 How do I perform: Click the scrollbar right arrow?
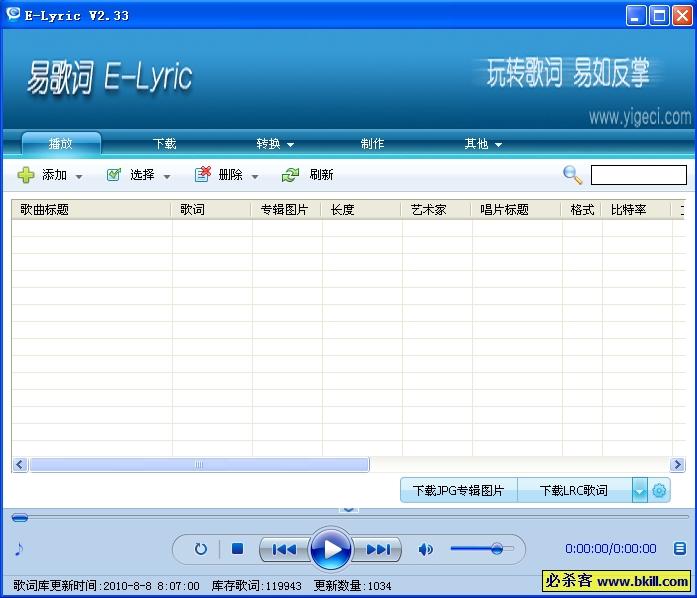click(677, 465)
